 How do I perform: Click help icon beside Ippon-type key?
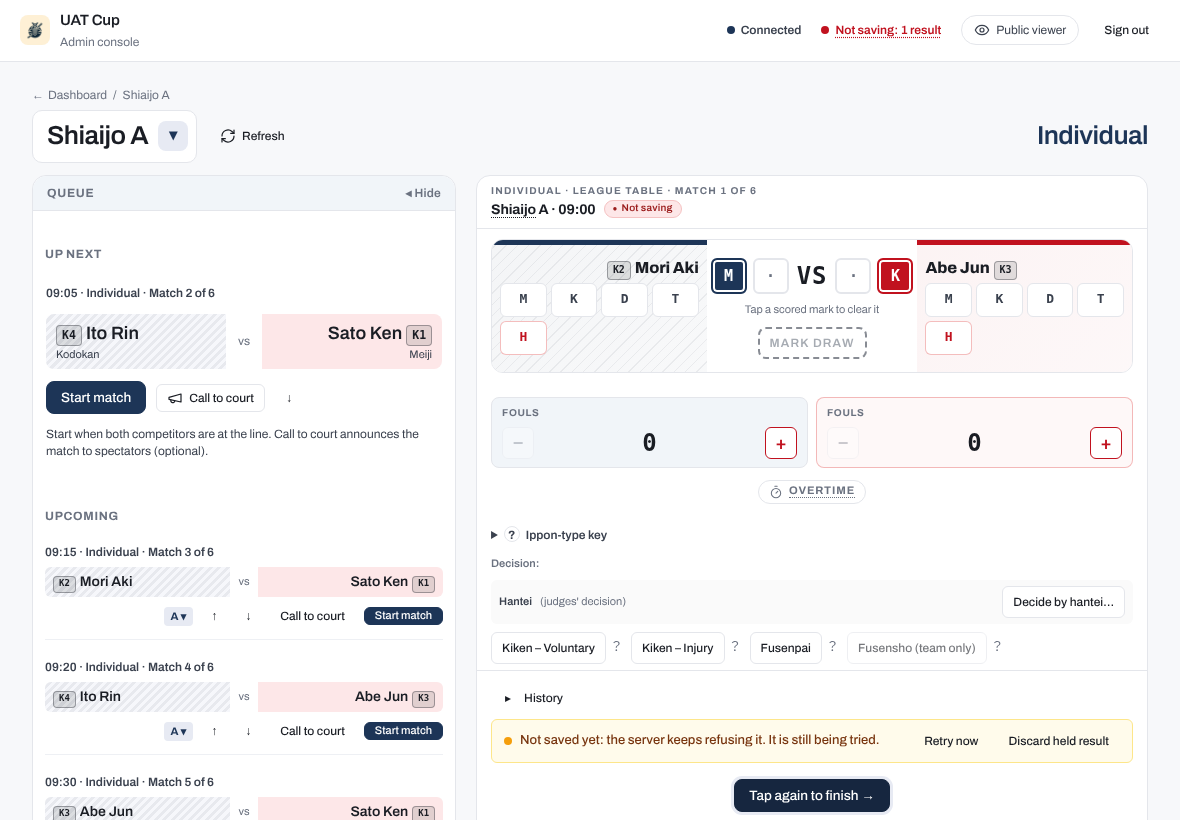512,535
